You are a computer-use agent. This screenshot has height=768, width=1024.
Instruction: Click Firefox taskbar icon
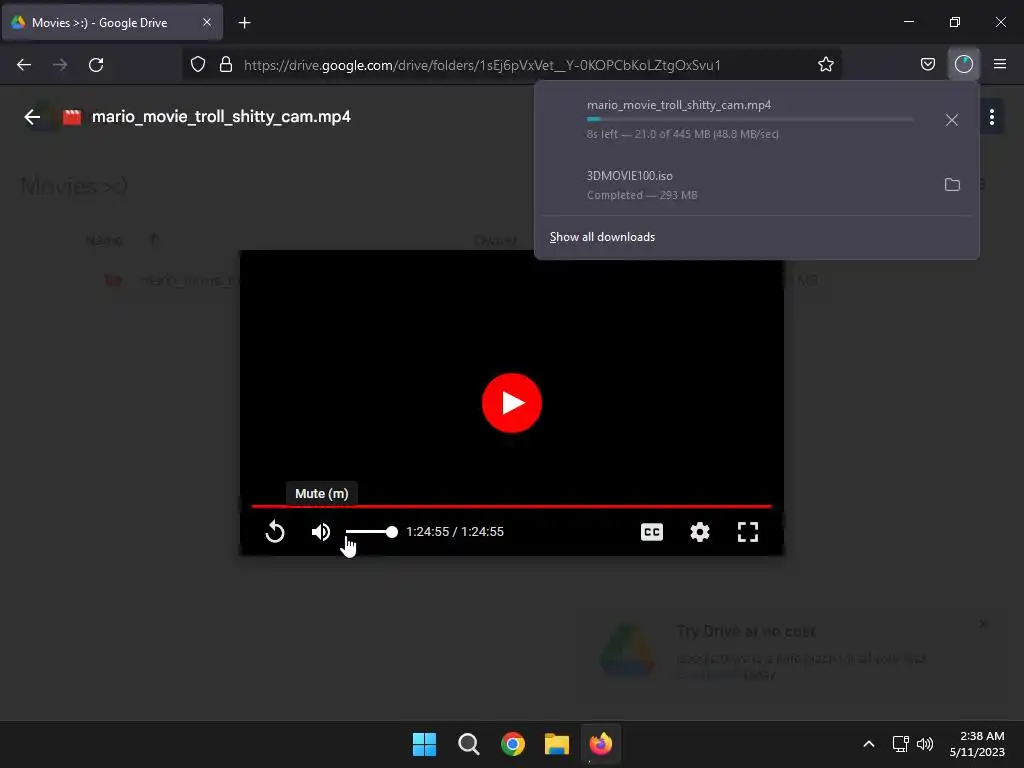[601, 744]
